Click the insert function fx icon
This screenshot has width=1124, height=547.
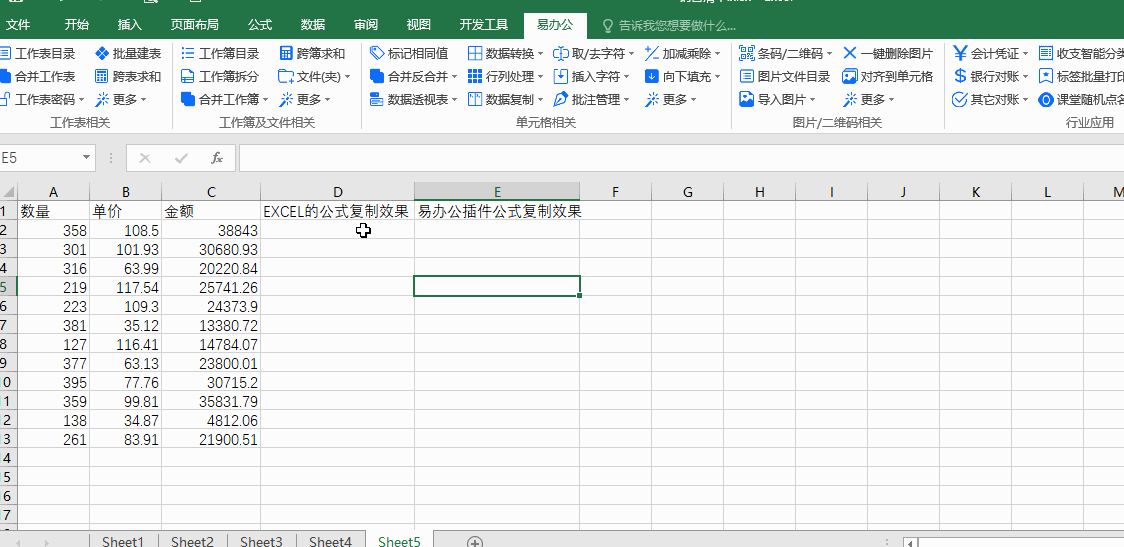pos(216,158)
